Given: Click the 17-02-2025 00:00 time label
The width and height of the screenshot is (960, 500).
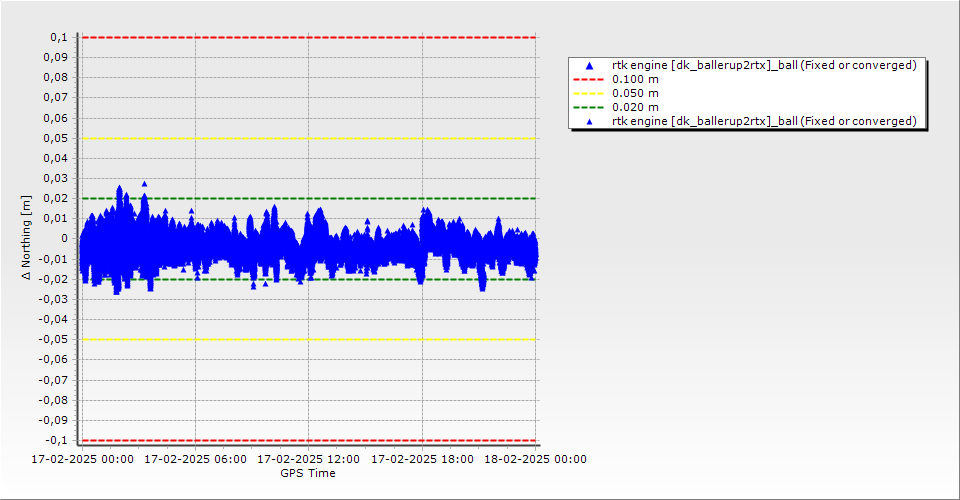Looking at the screenshot, I should [83, 459].
